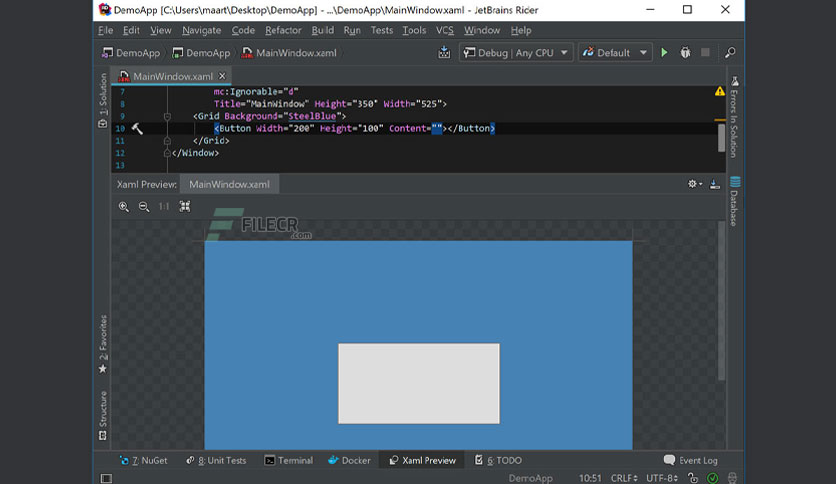The image size is (836, 484).
Task: Start debugging with the bug icon
Action: (x=685, y=52)
